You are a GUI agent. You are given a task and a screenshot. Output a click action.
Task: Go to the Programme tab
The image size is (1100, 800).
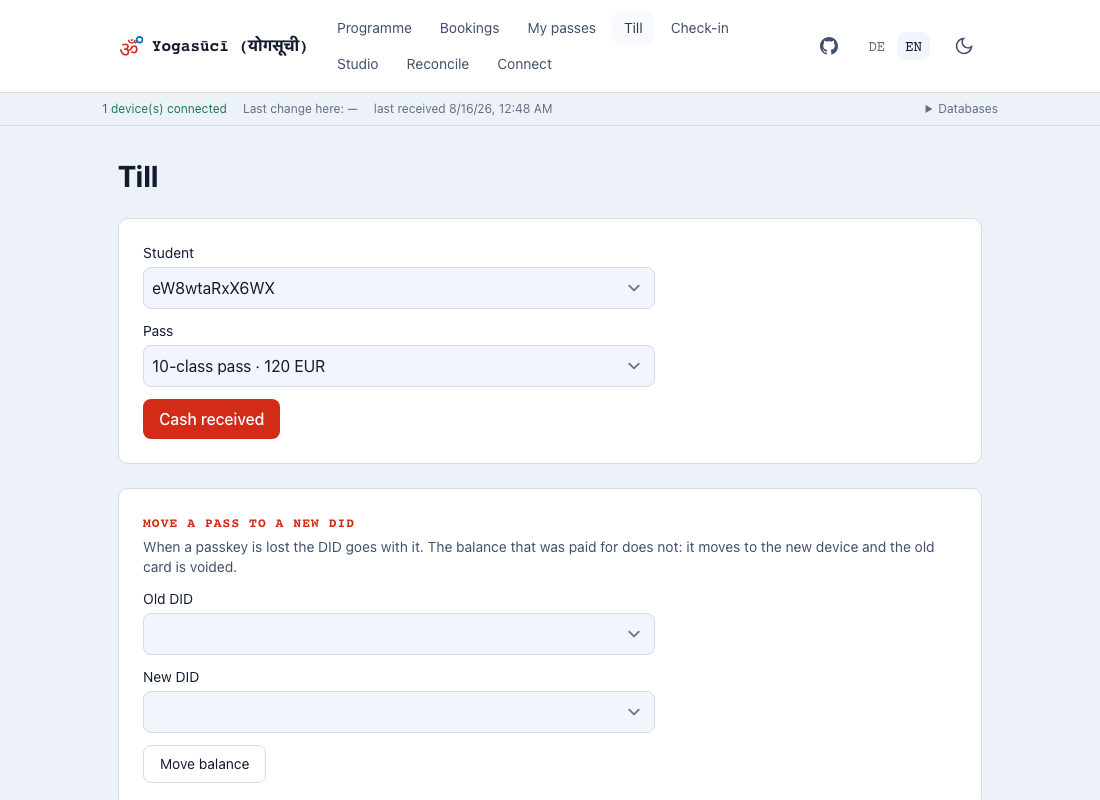[x=374, y=28]
